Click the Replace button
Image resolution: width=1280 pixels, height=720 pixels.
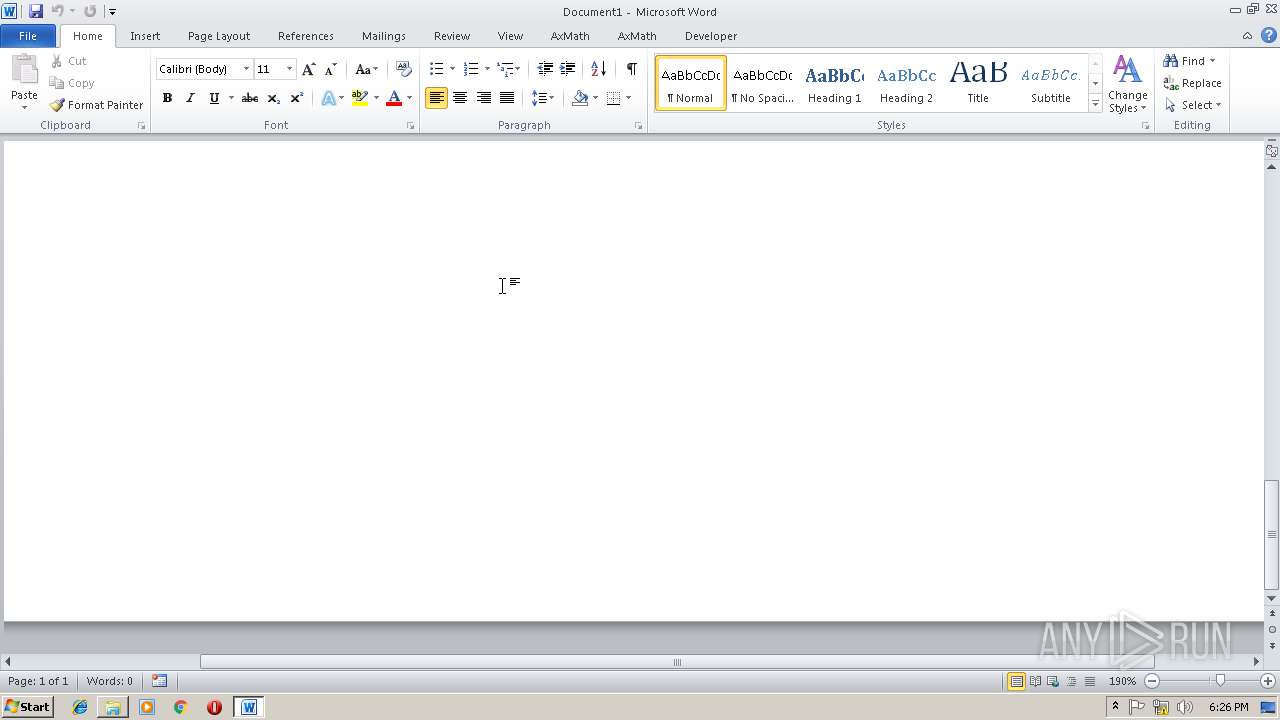click(x=1192, y=83)
